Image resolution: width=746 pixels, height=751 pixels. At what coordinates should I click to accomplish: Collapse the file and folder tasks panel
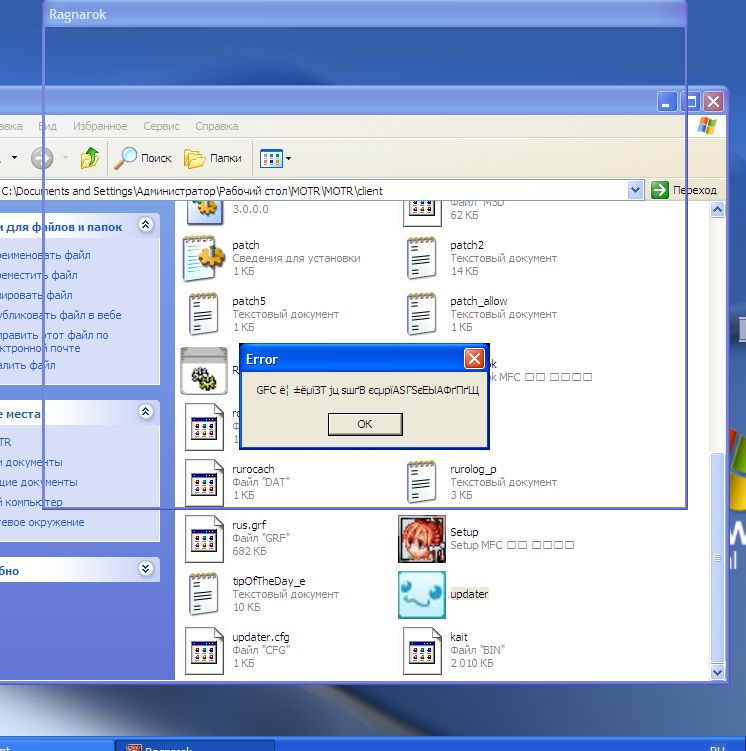coord(145,226)
